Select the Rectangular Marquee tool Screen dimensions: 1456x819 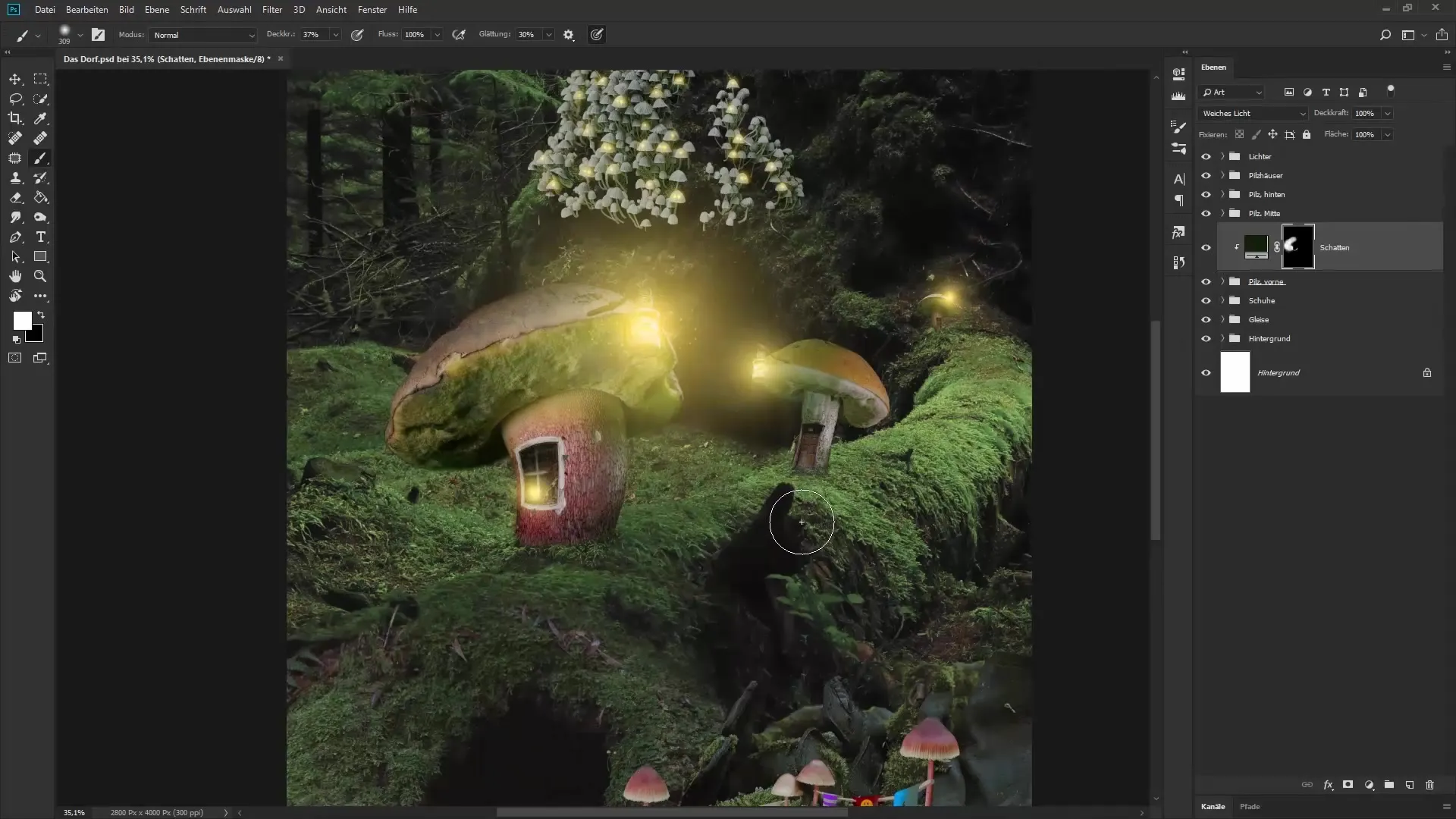tap(40, 79)
